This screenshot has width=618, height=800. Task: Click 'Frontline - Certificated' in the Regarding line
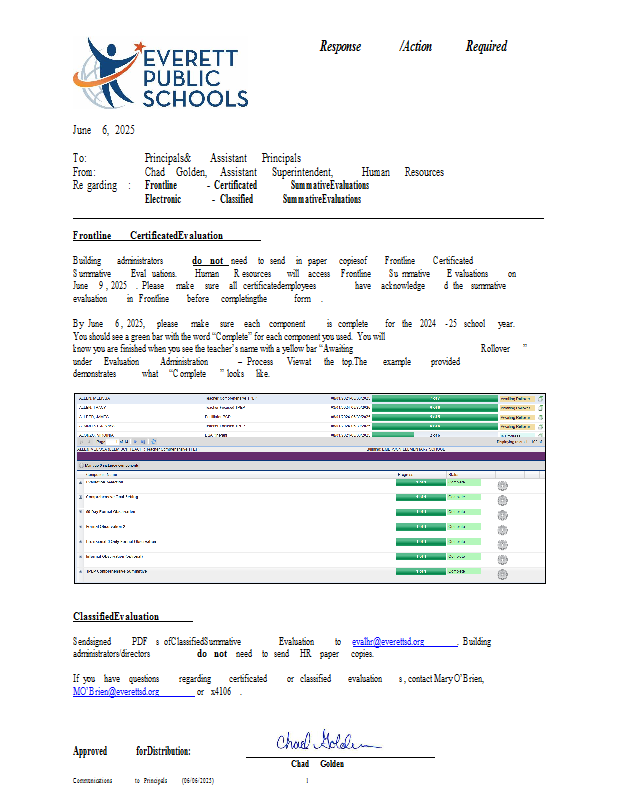click(x=201, y=185)
